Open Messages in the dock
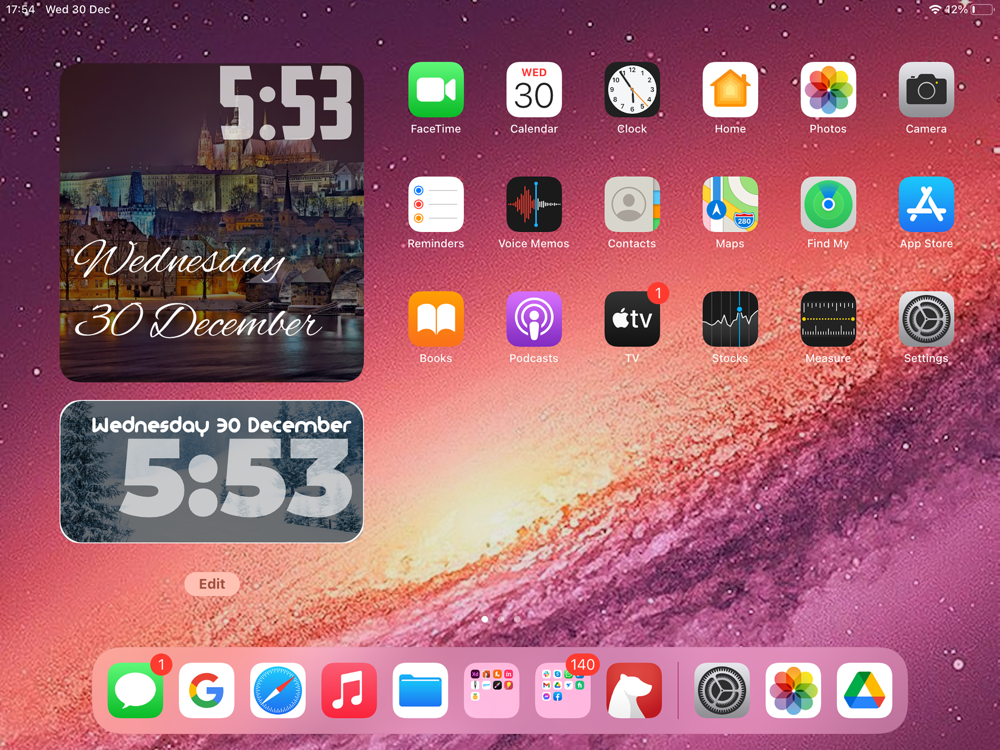The width and height of the screenshot is (1000, 750). pyautogui.click(x=135, y=691)
